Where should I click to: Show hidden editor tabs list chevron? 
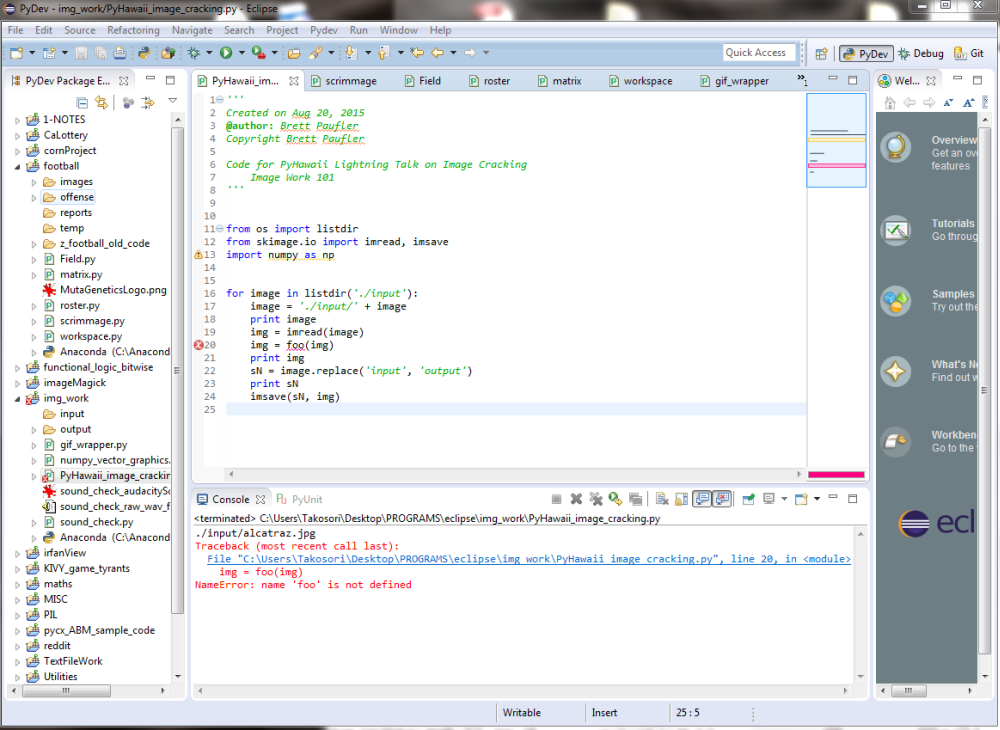(x=802, y=80)
